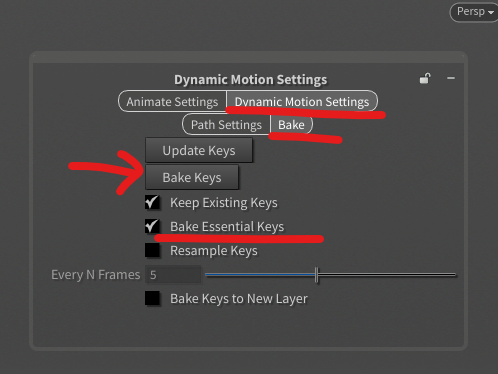Uncheck the Keep Existing Keys checkbox
Image resolution: width=498 pixels, height=374 pixels.
pyautogui.click(x=152, y=202)
